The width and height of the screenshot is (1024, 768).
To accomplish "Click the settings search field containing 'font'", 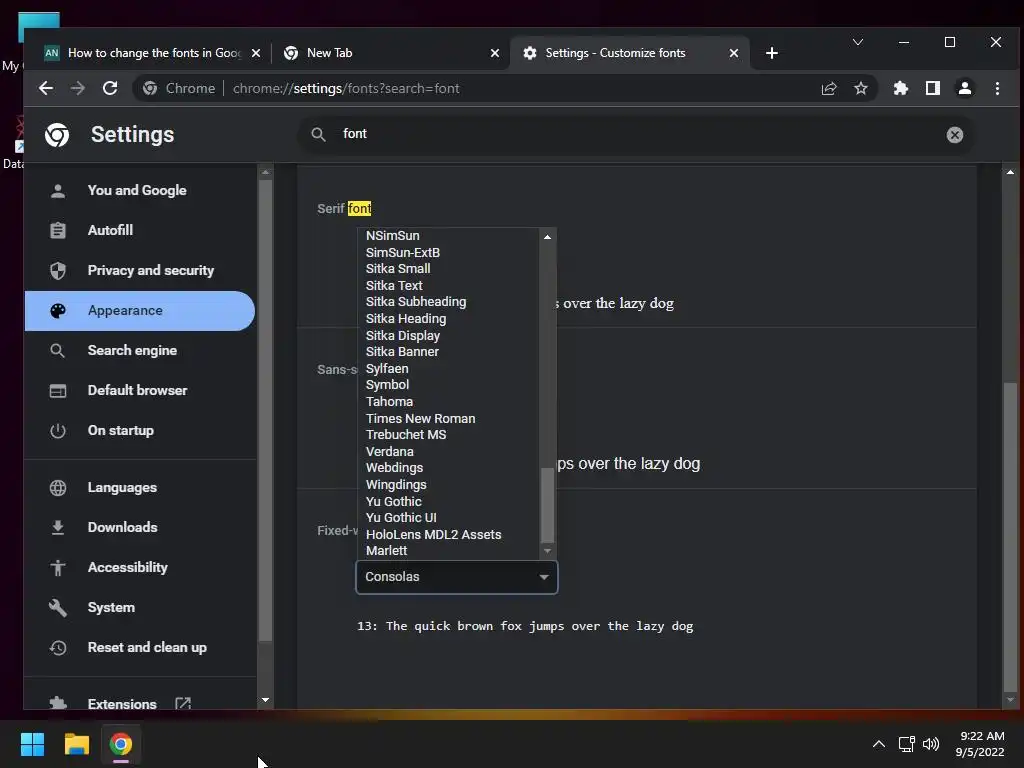I will coord(637,135).
